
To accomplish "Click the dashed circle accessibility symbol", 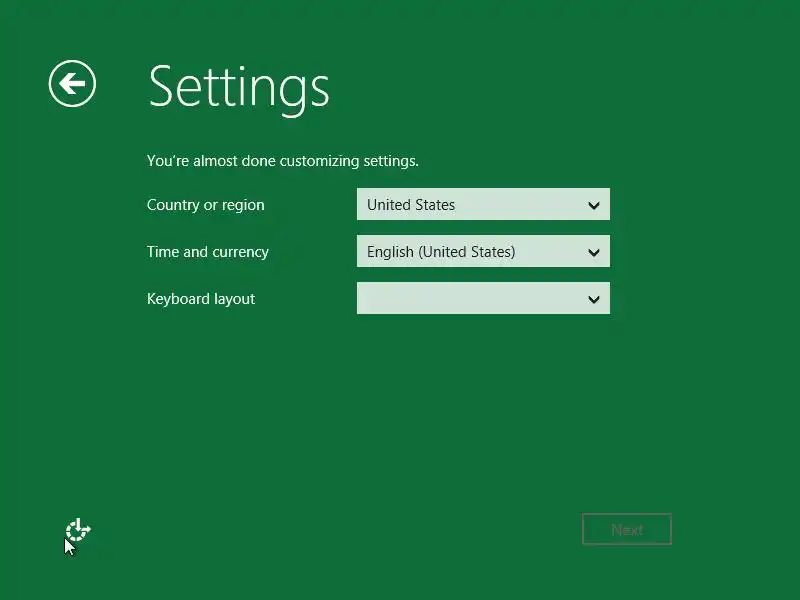I will point(78,530).
